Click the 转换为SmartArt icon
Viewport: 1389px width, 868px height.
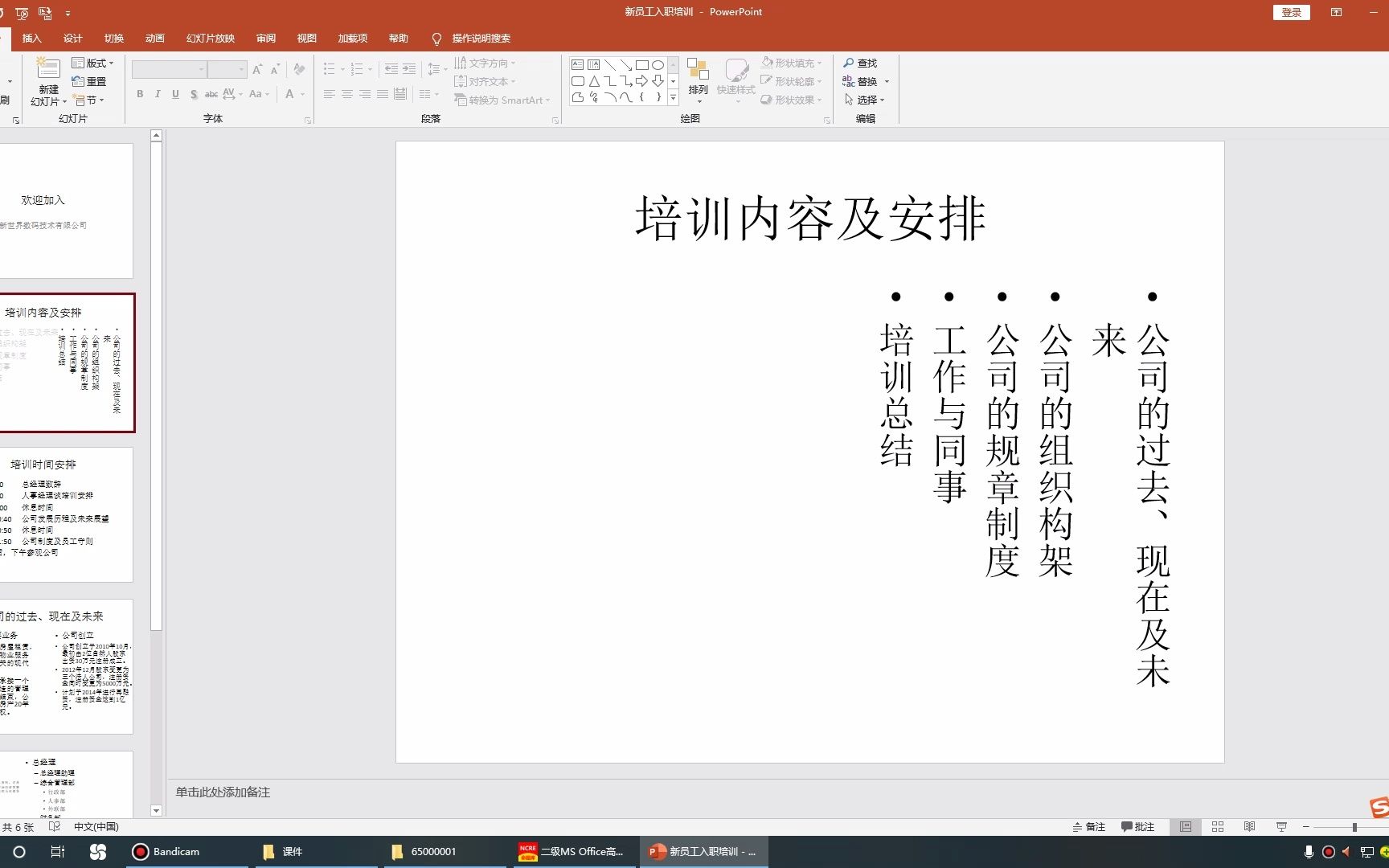click(498, 100)
